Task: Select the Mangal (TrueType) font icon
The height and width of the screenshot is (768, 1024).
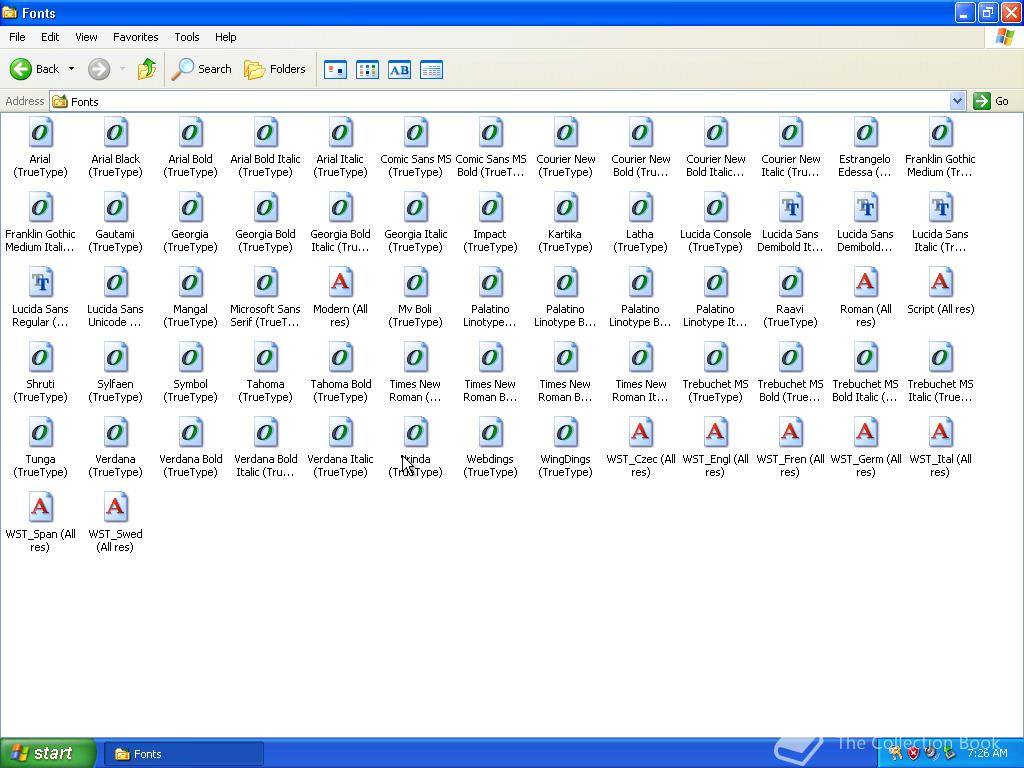Action: pyautogui.click(x=190, y=283)
